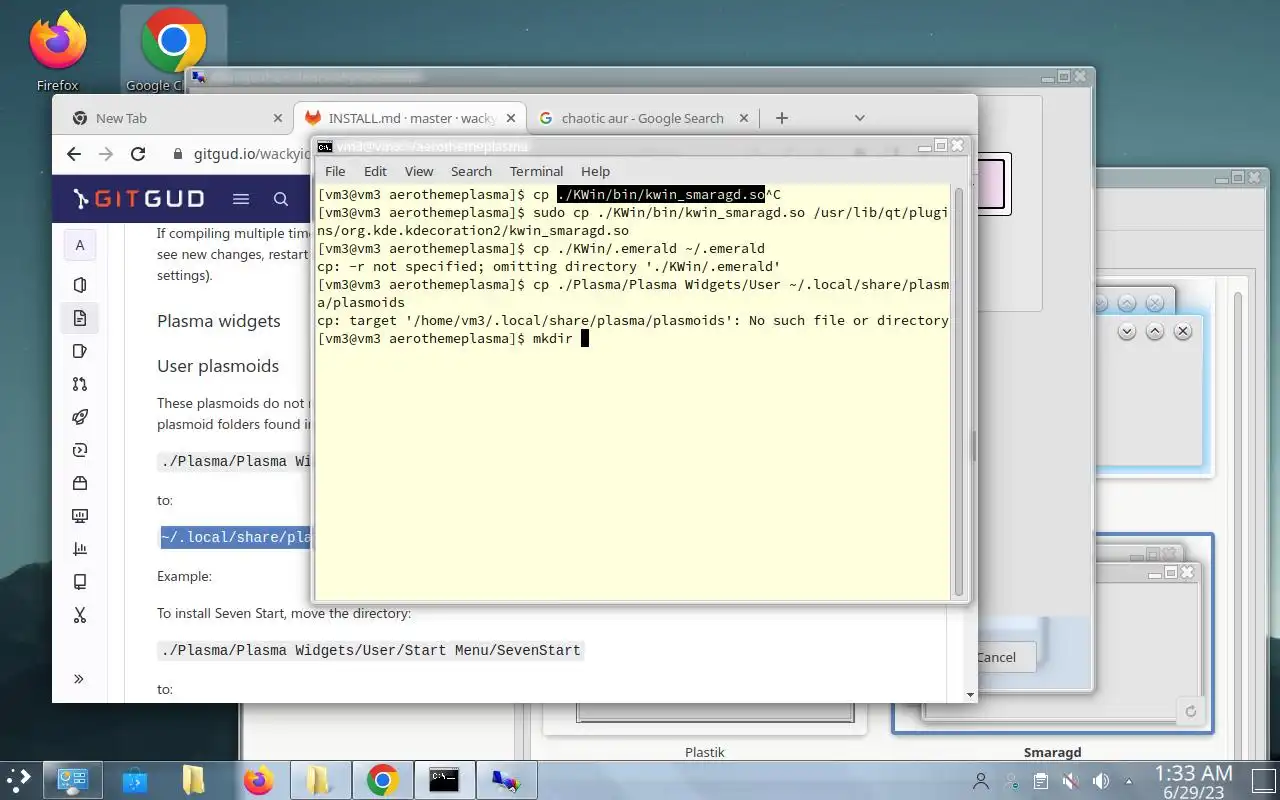Open Snippets scissors icon in the sidebar
This screenshot has height=800, width=1280.
click(x=80, y=615)
